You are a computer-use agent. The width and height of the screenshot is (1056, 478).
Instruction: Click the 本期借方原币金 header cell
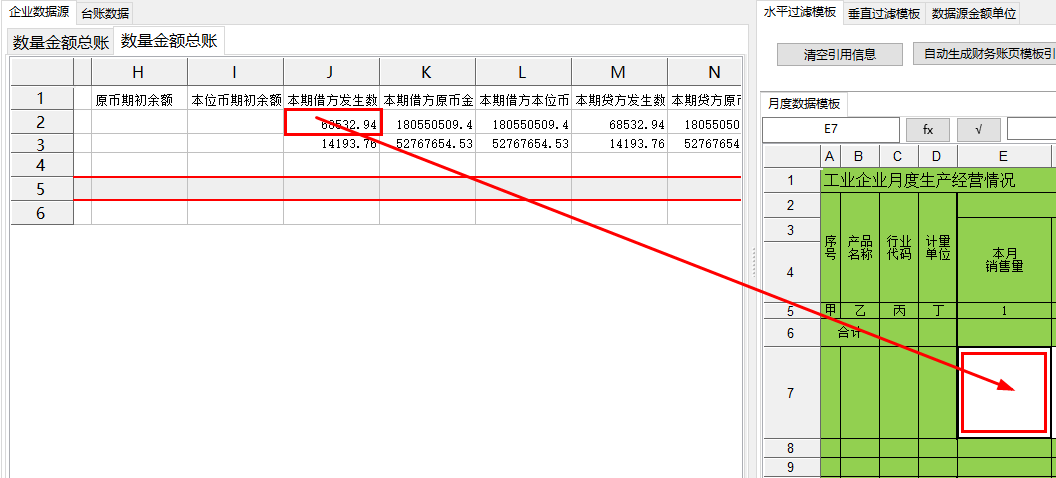pos(427,100)
